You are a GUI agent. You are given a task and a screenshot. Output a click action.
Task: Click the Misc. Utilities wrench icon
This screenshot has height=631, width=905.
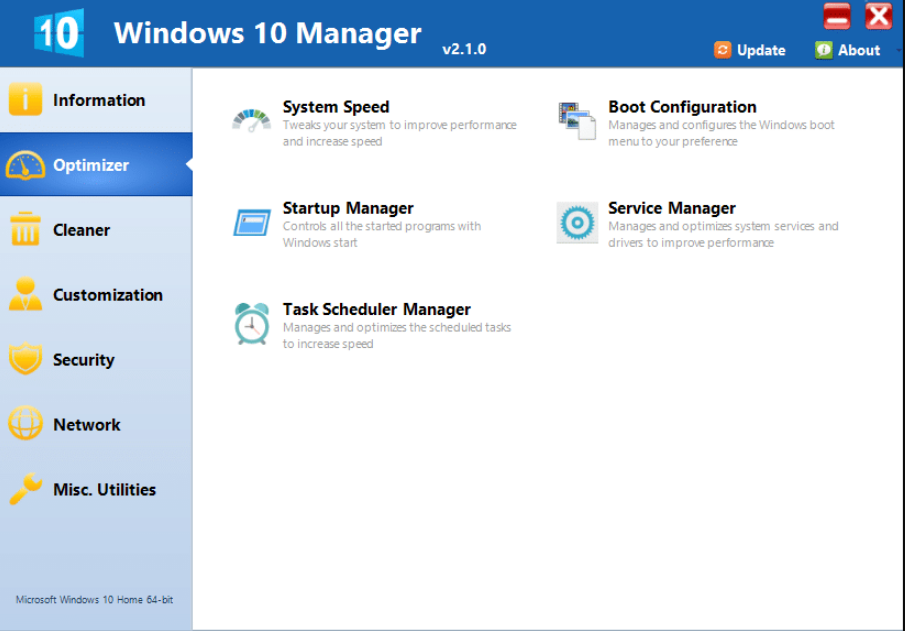click(x=26, y=489)
